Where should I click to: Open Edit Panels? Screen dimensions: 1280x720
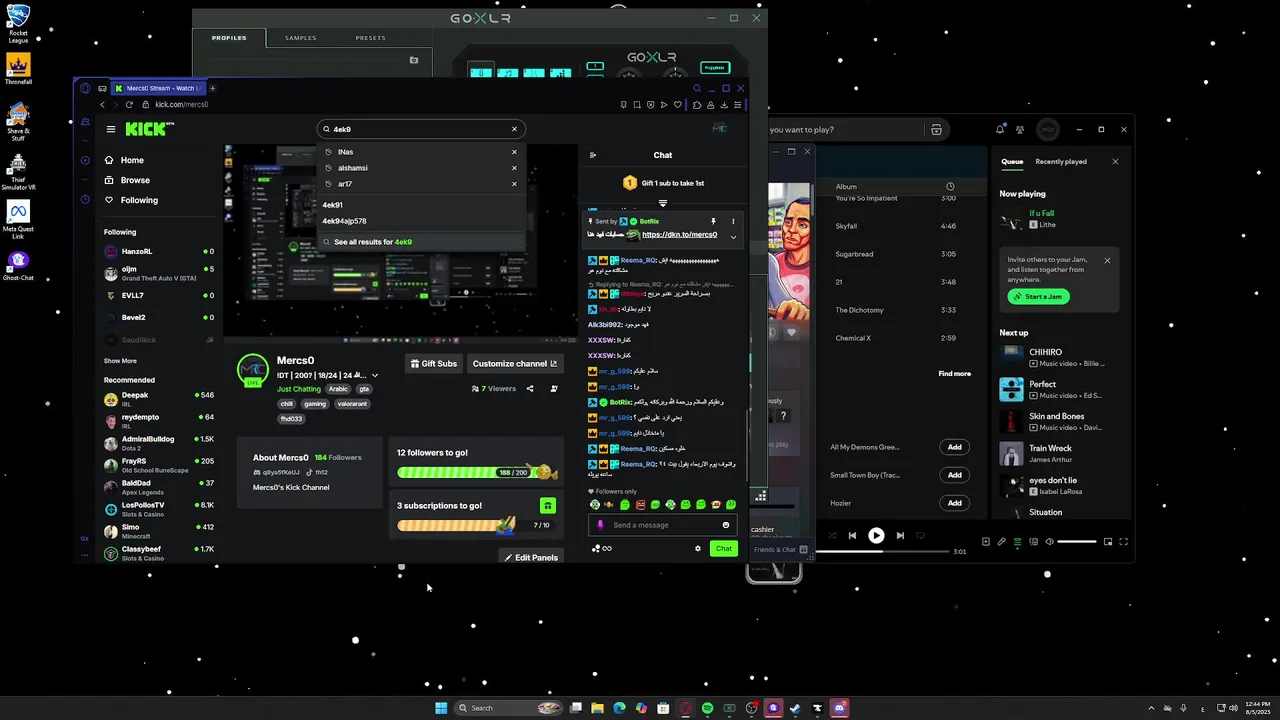coord(531,557)
